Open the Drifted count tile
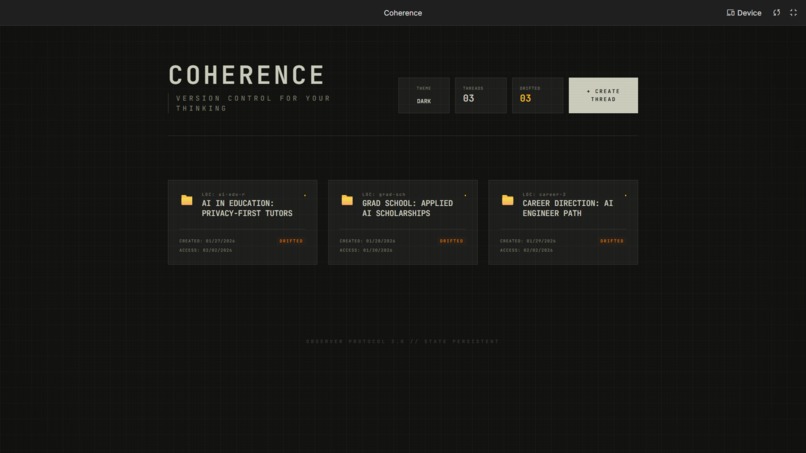This screenshot has height=453, width=806. (x=537, y=95)
